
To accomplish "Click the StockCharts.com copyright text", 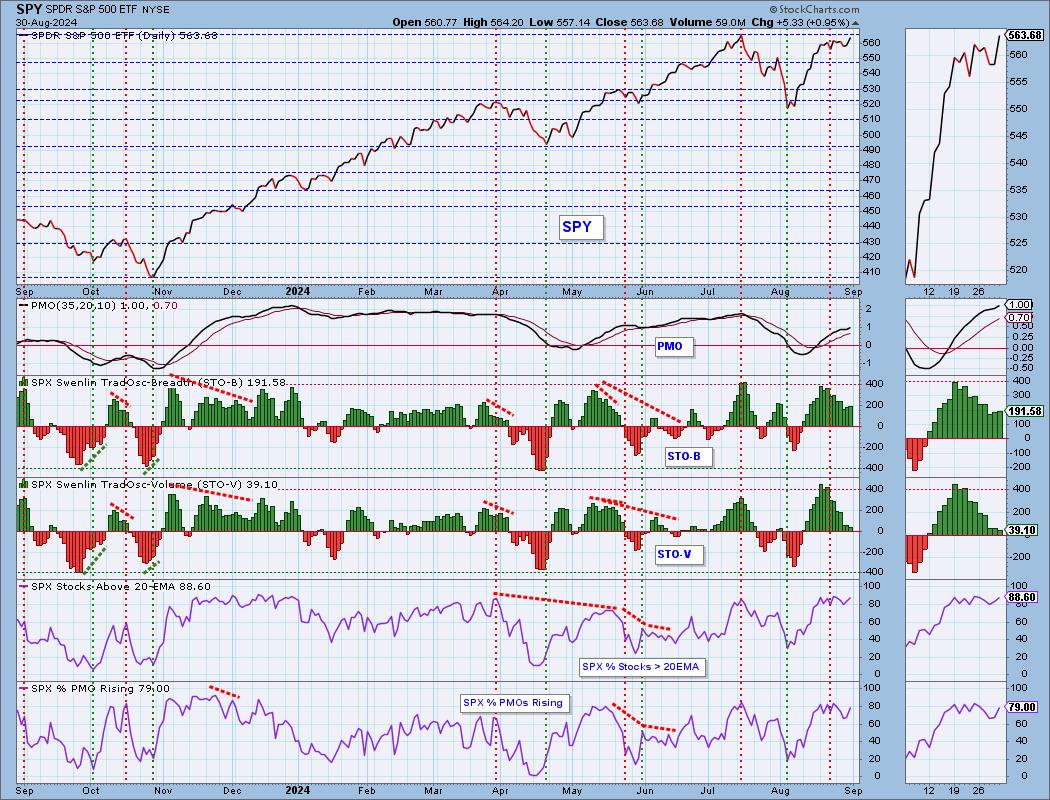I will (814, 9).
